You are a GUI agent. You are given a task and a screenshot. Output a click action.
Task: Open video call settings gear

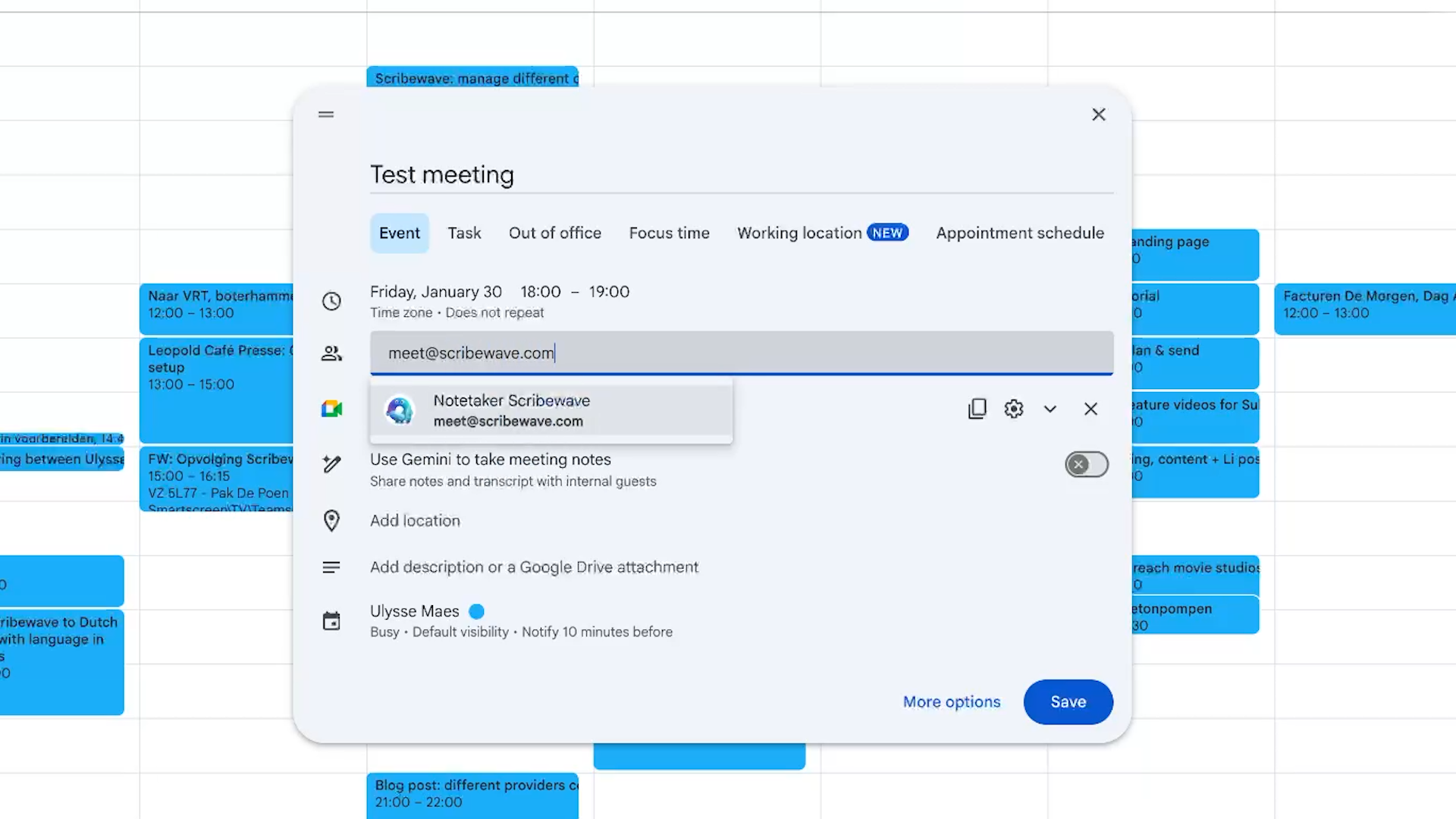click(x=1014, y=409)
